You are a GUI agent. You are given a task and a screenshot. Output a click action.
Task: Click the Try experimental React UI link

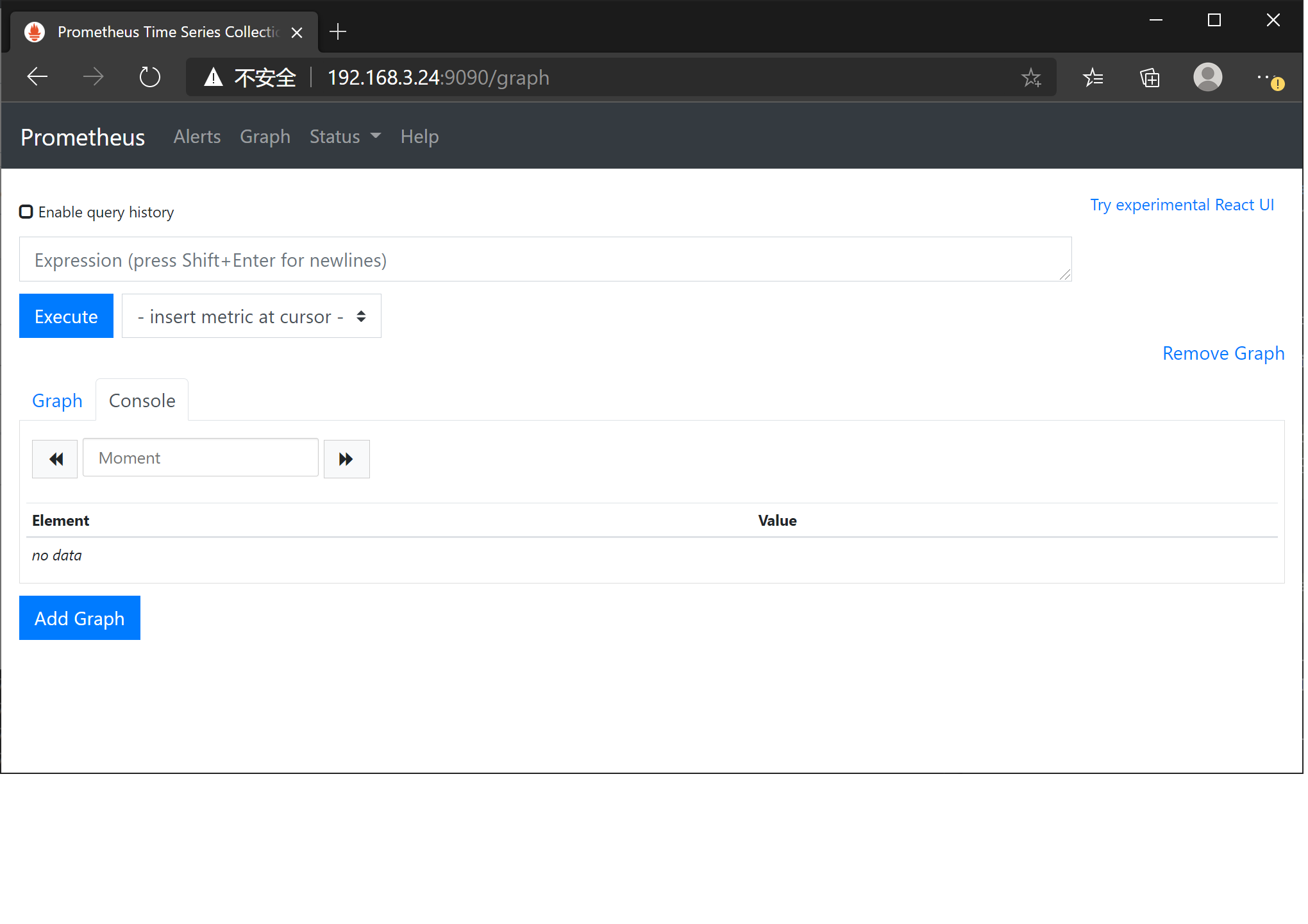pos(1182,205)
